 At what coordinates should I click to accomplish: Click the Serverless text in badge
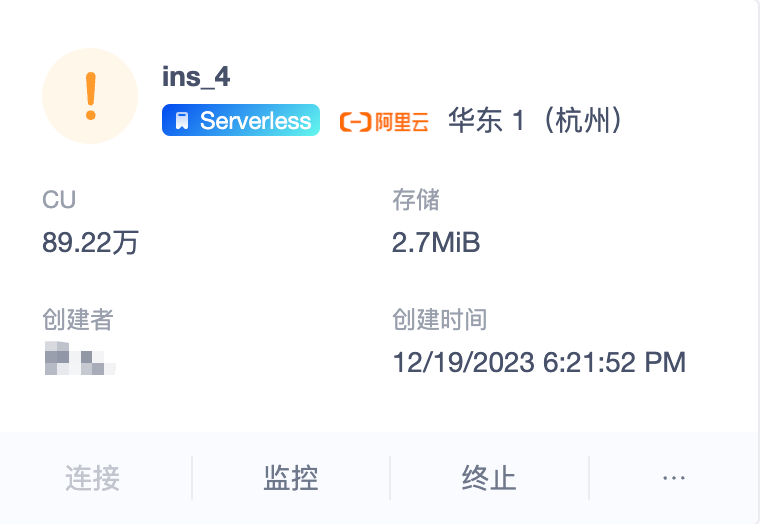[x=255, y=121]
